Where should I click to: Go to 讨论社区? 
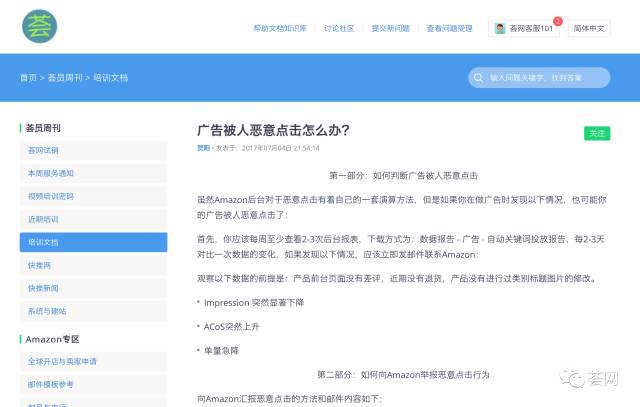(x=339, y=29)
